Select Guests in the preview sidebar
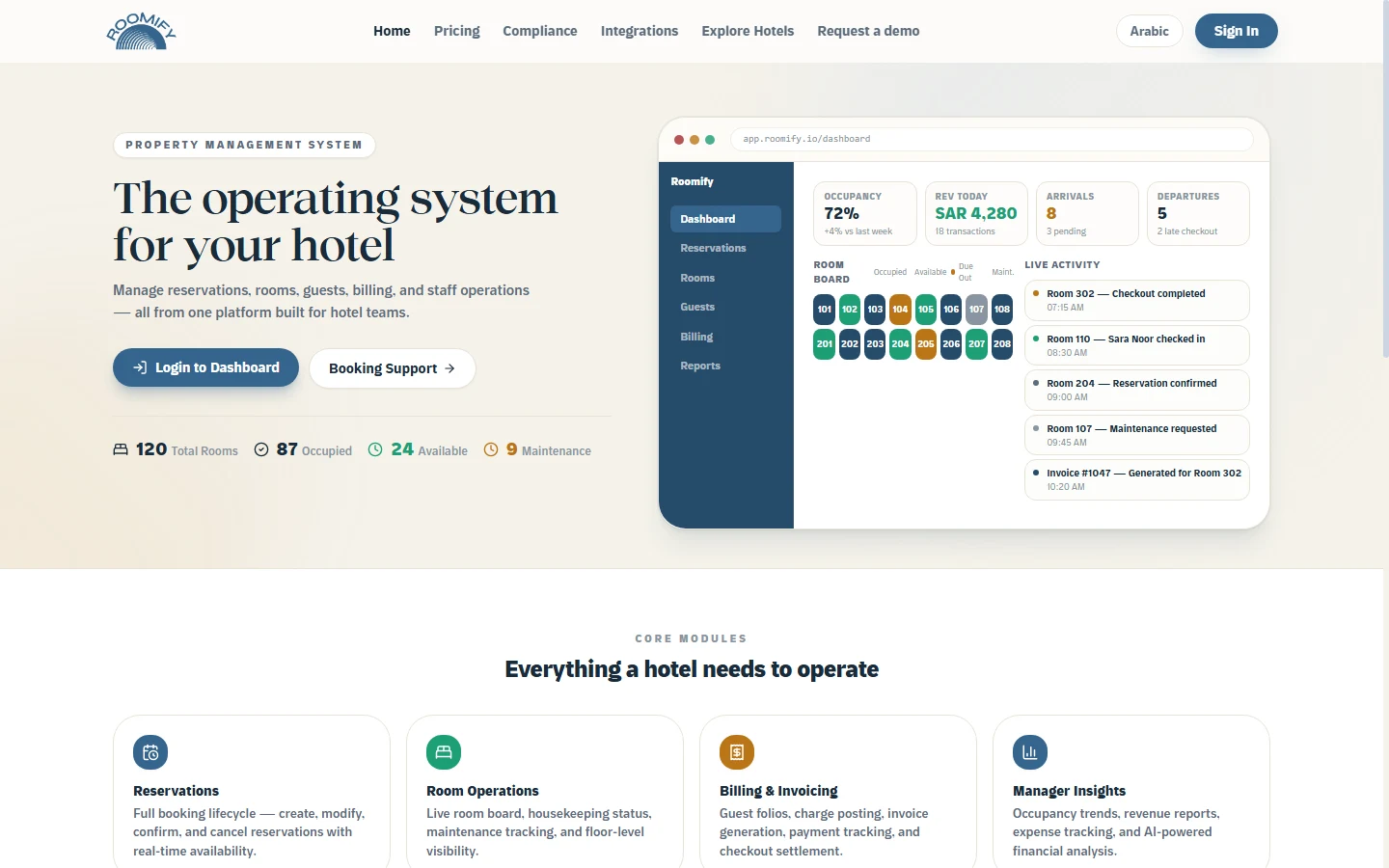Screen dimensions: 1389x868 point(725,307)
